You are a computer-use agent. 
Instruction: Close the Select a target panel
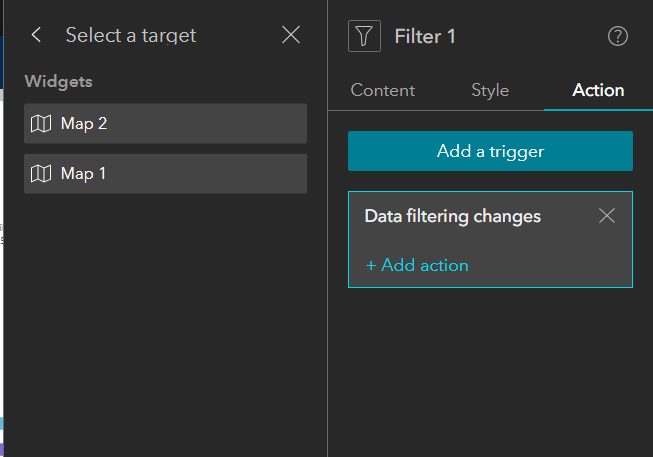pos(291,35)
